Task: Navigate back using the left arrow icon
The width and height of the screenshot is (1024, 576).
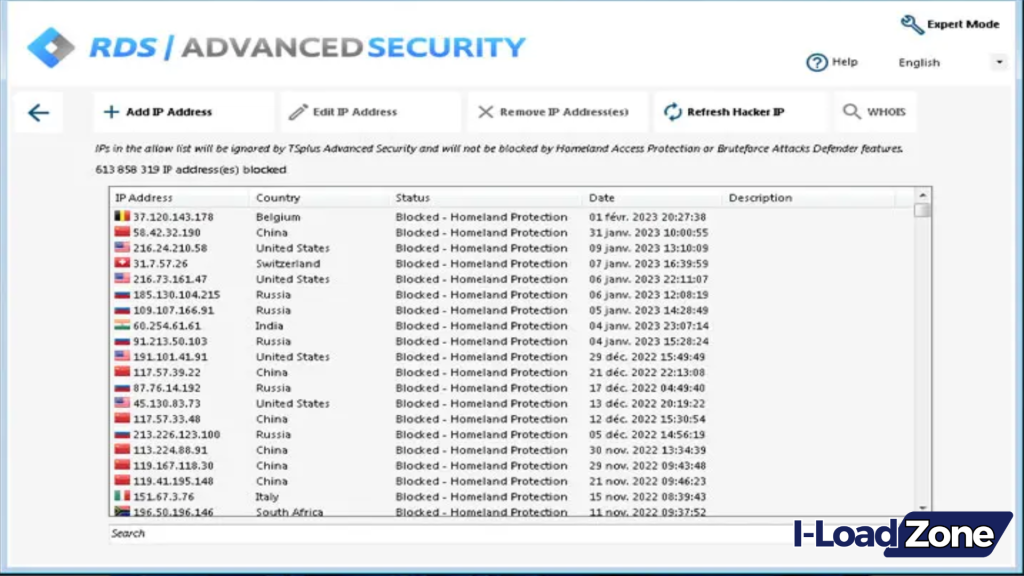Action: point(38,112)
